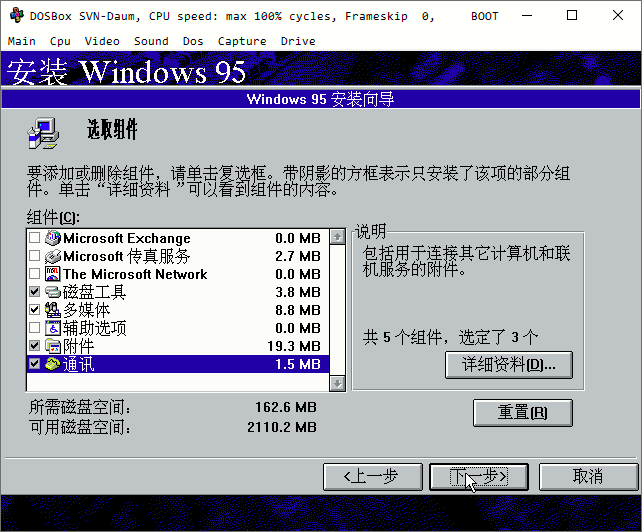Click the 3.8 MB size value
The image size is (642, 532).
(x=298, y=292)
